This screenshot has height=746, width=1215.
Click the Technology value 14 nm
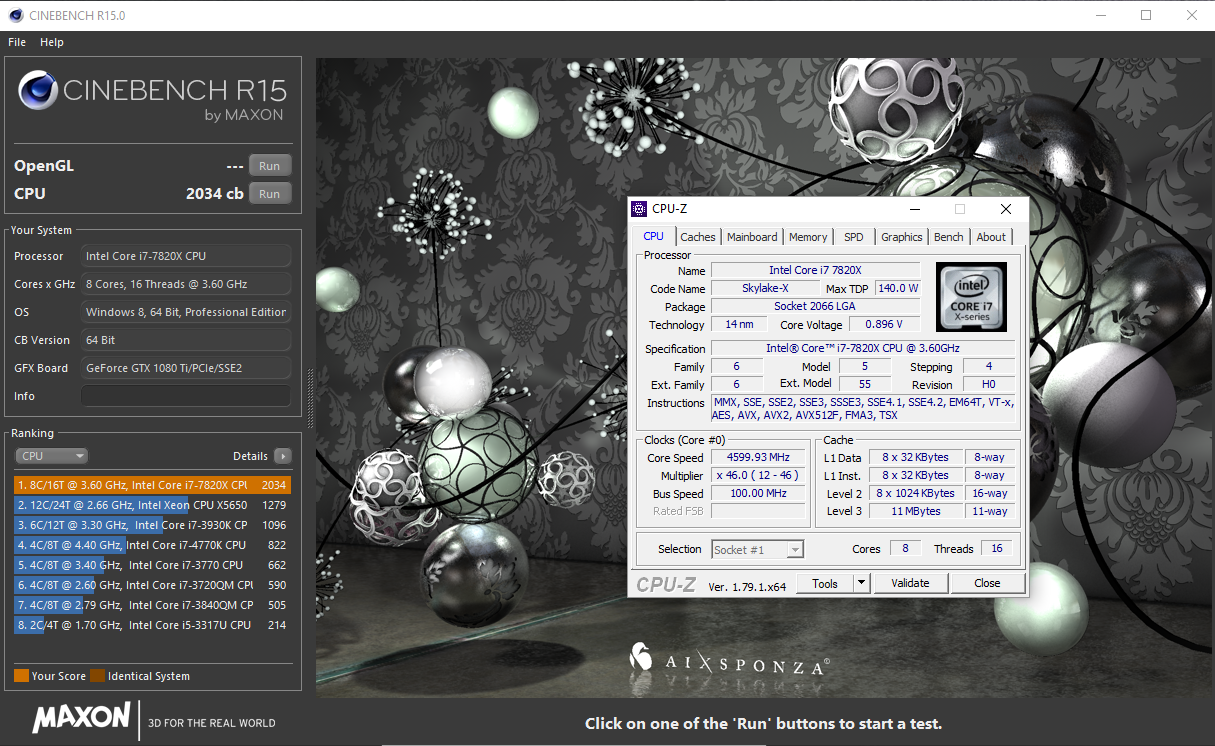point(739,324)
